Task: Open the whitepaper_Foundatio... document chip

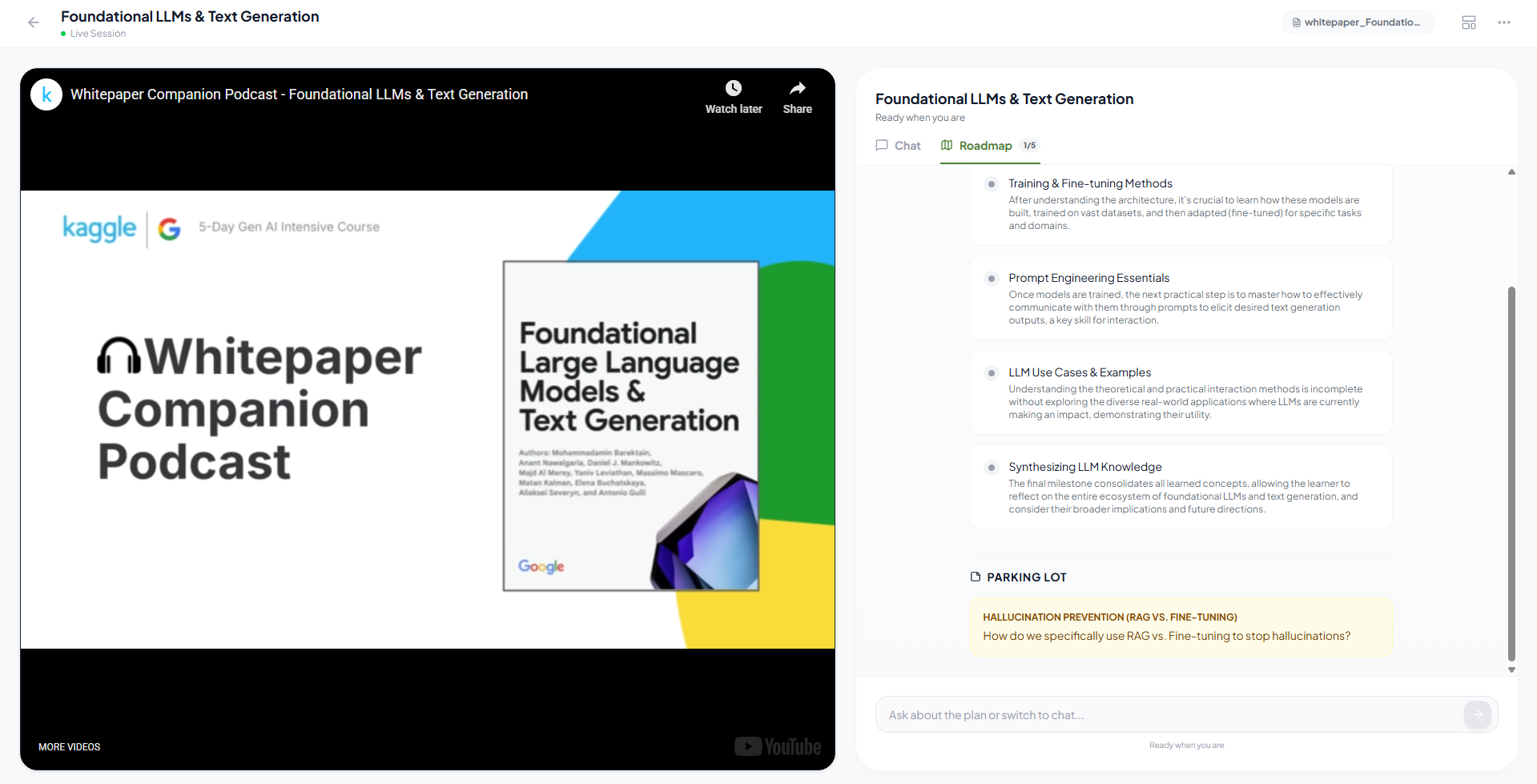Action: 1358,22
